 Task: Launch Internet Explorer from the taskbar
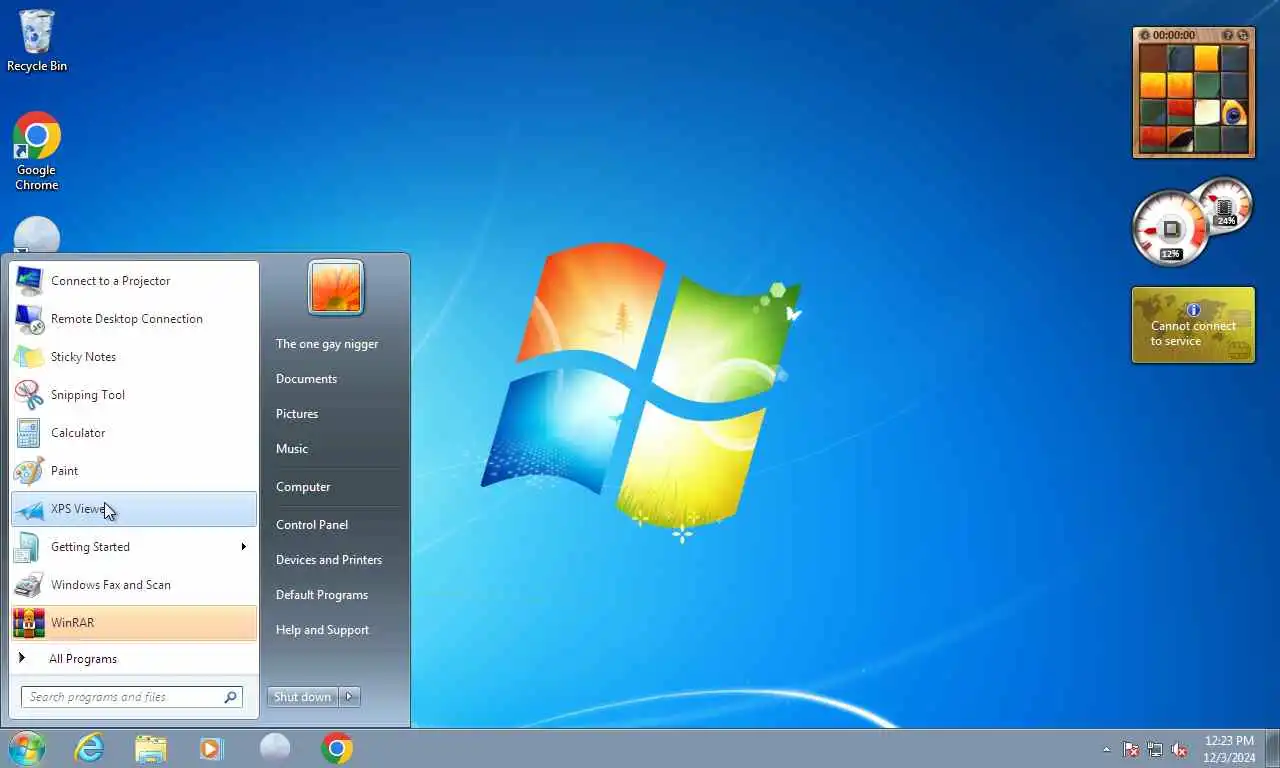[89, 748]
